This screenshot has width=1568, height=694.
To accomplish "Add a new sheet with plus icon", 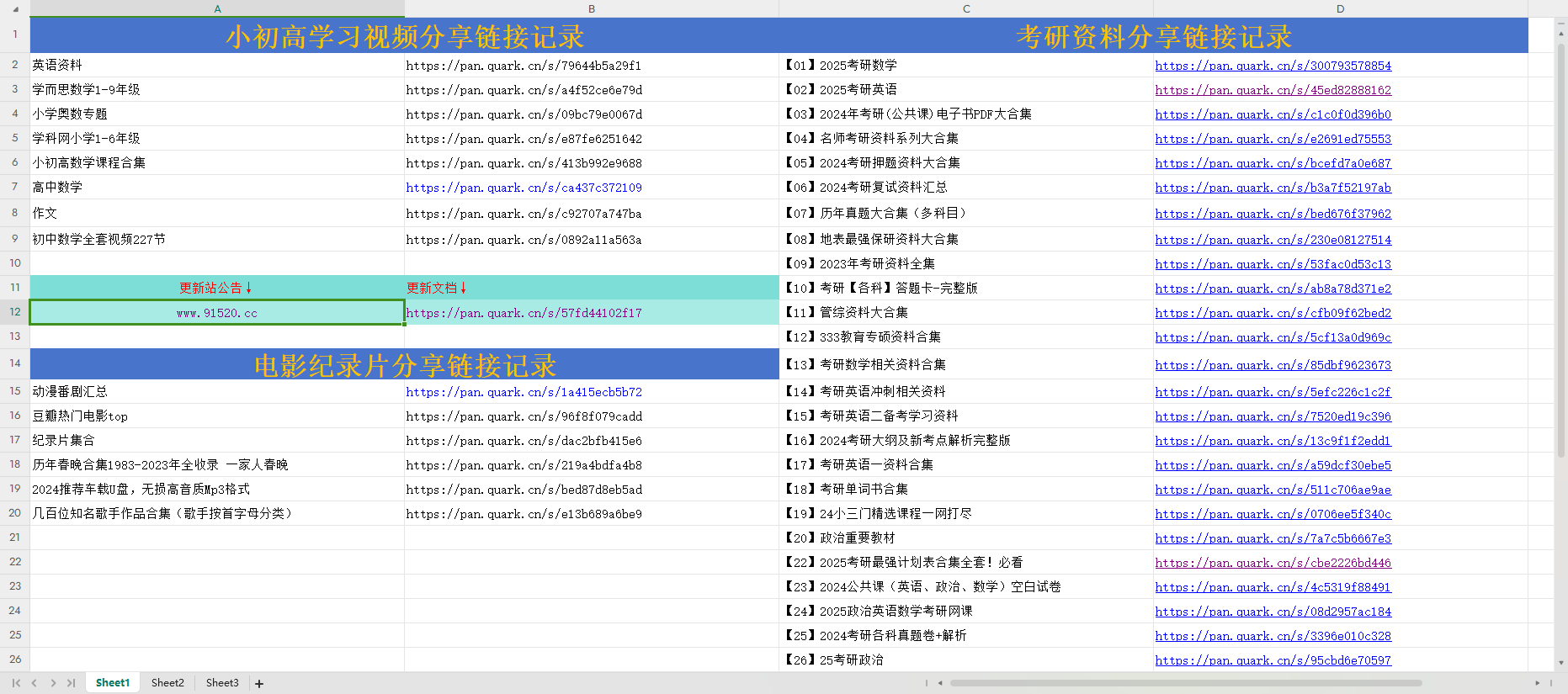I will pos(259,684).
